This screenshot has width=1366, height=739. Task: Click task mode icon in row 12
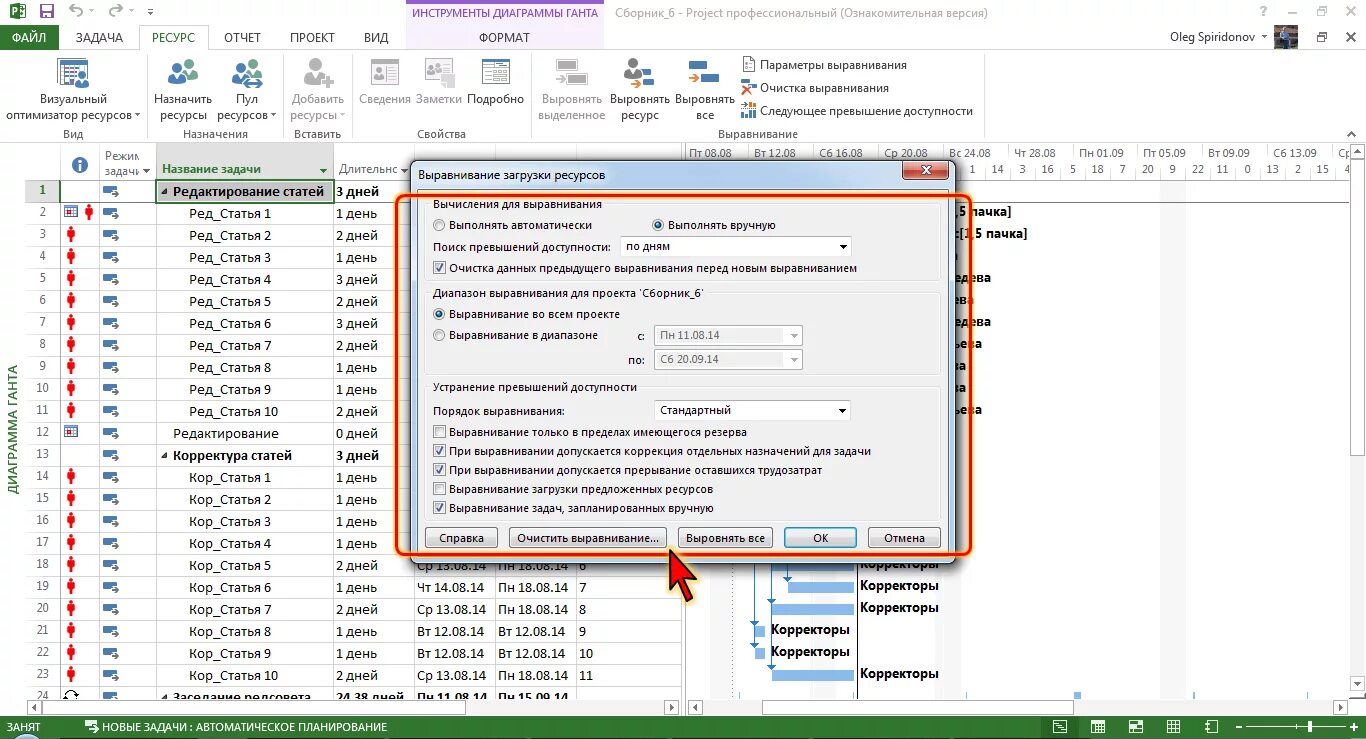pos(111,432)
